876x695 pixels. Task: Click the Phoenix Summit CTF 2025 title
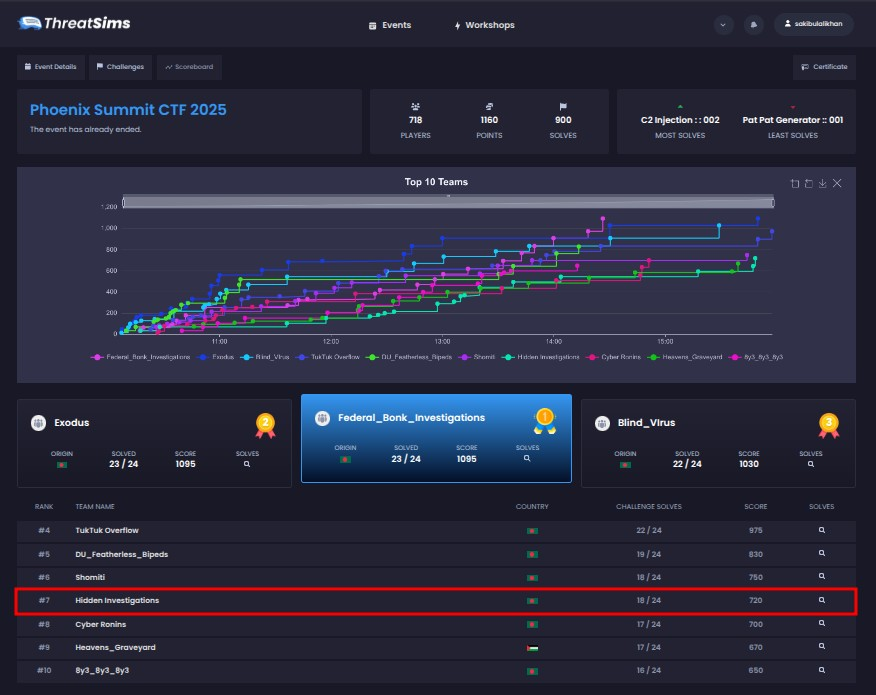pos(128,110)
